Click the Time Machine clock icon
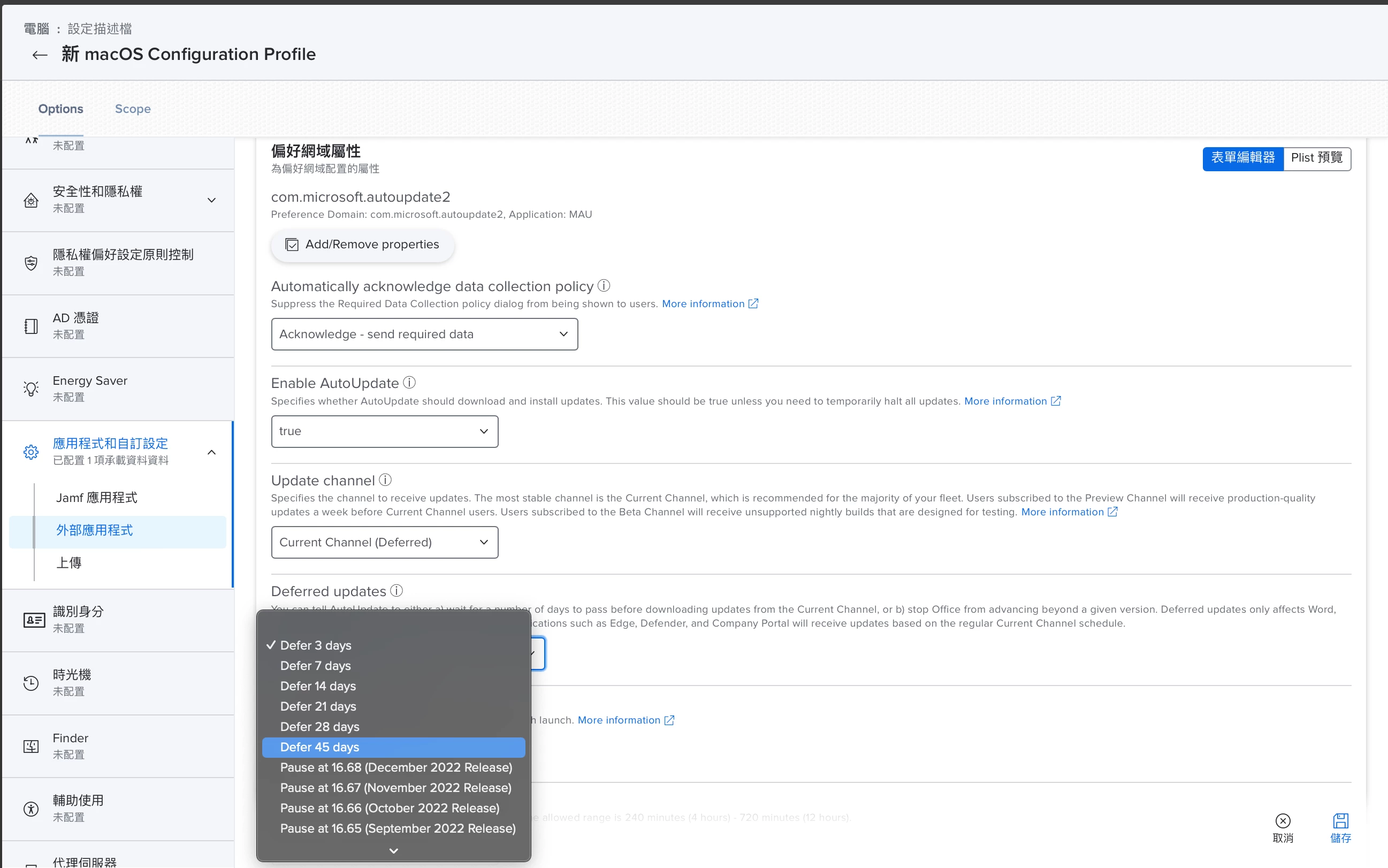The width and height of the screenshot is (1388, 868). (x=31, y=683)
